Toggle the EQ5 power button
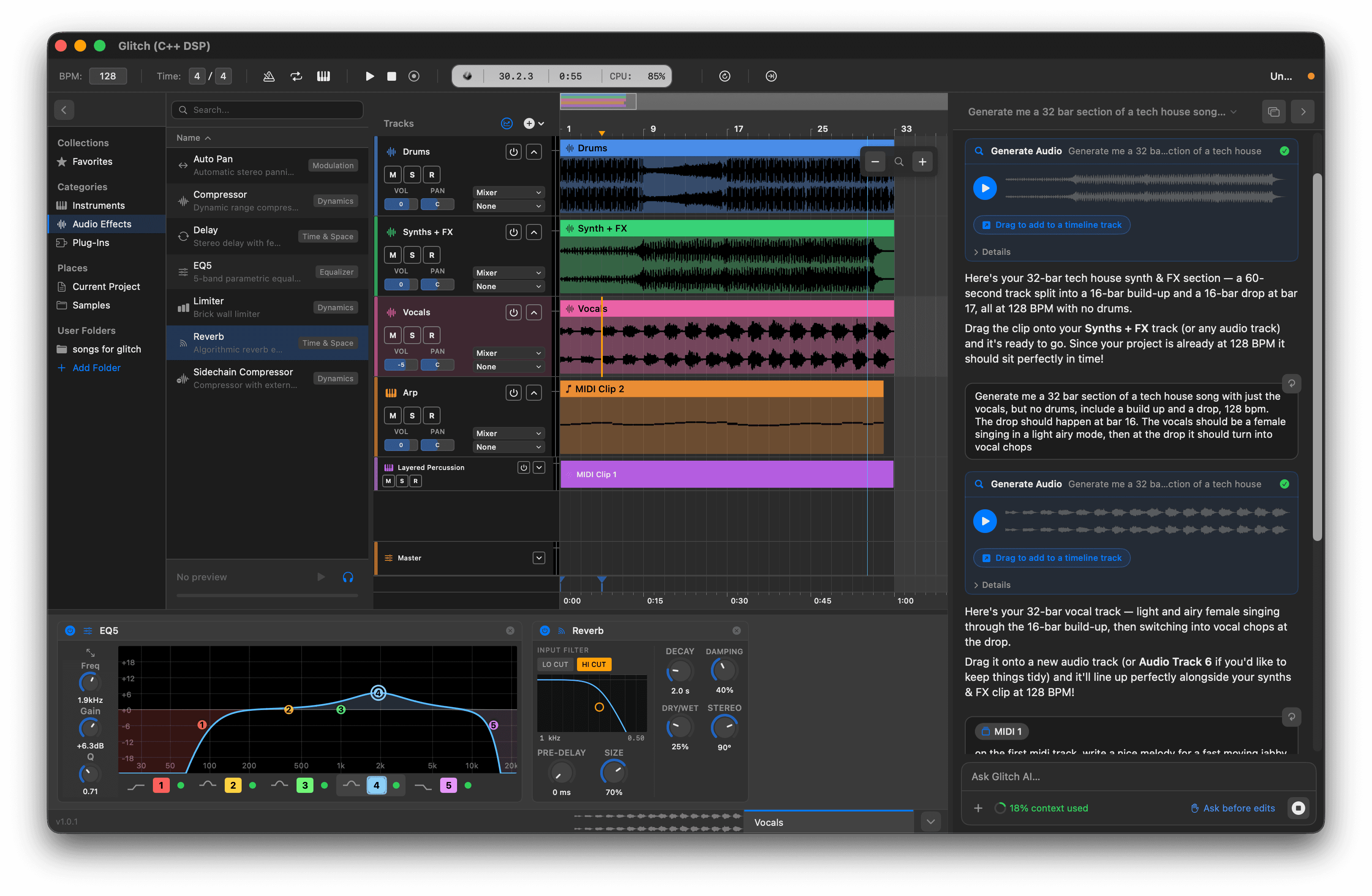 click(70, 631)
